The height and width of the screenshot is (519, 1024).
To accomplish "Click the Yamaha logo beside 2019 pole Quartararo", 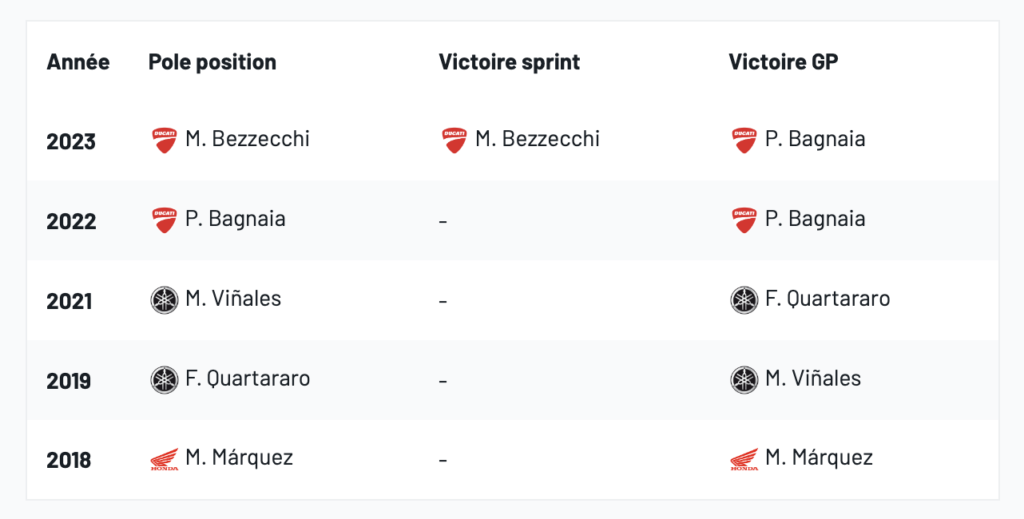I will tap(164, 379).
